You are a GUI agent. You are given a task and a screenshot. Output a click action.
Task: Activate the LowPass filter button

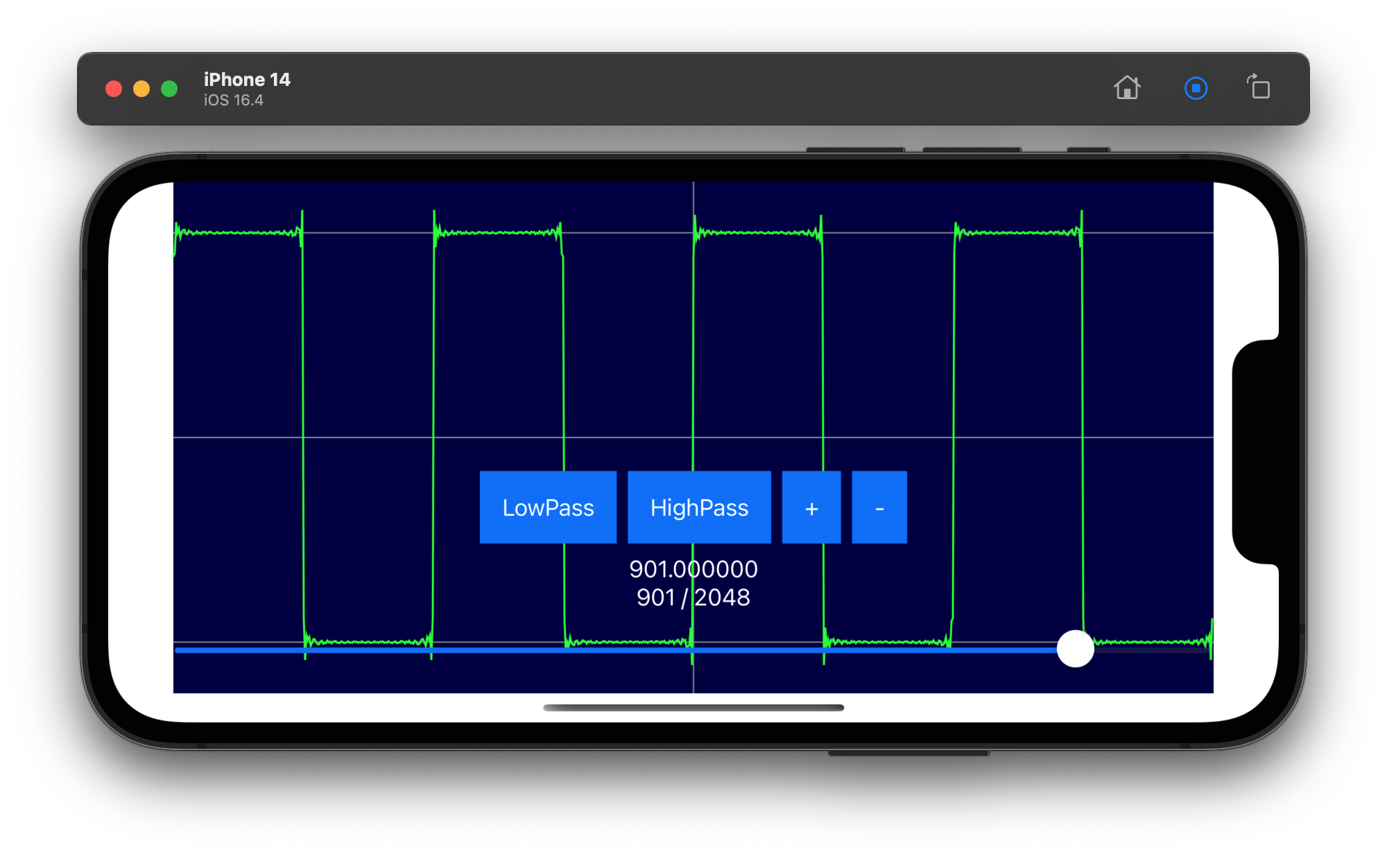(x=548, y=507)
